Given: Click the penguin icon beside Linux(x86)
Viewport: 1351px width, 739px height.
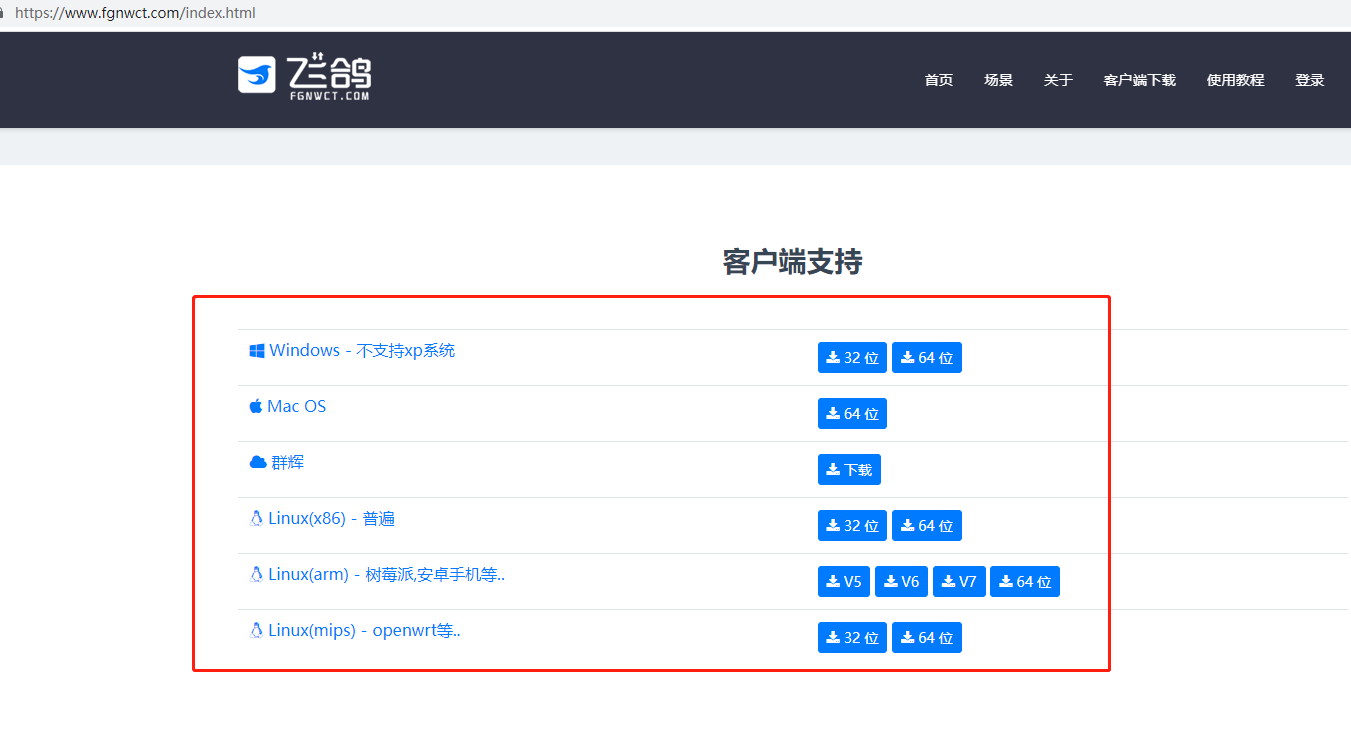Looking at the screenshot, I should tap(256, 518).
